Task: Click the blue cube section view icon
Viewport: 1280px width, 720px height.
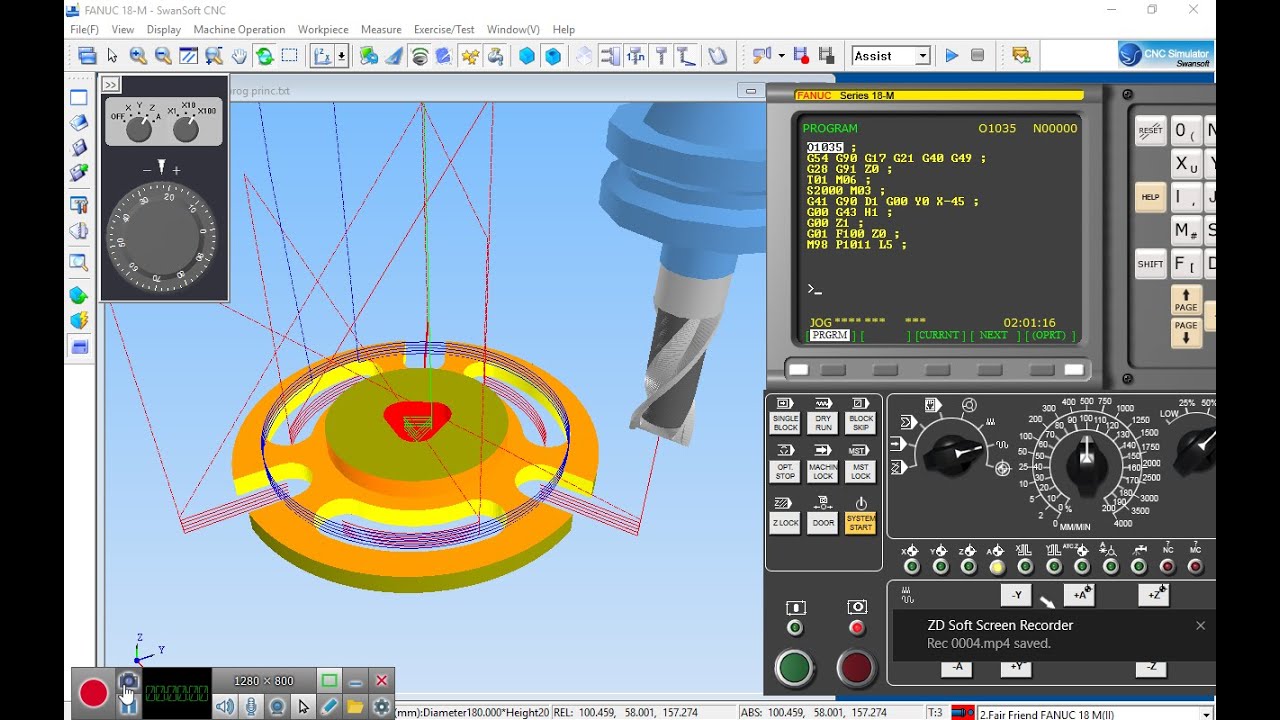Action: tap(552, 56)
